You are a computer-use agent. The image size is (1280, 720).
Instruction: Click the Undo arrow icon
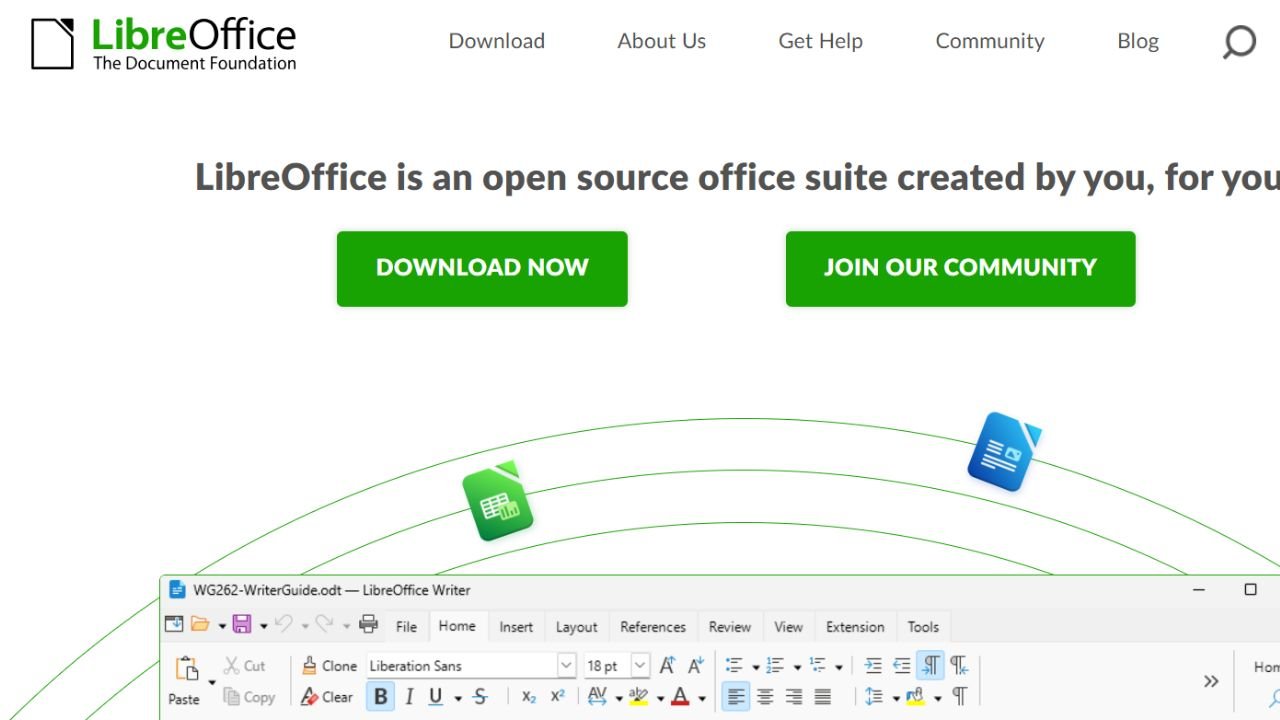click(284, 624)
